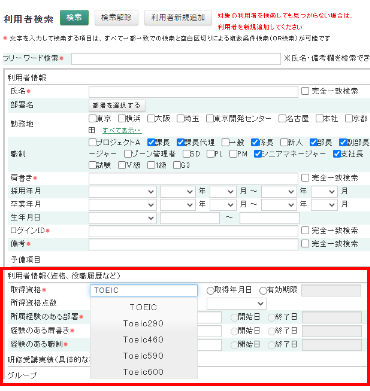Enable 完全一致検索 for the 肩書き row
This screenshot has width=370, height=391.
tap(305, 178)
